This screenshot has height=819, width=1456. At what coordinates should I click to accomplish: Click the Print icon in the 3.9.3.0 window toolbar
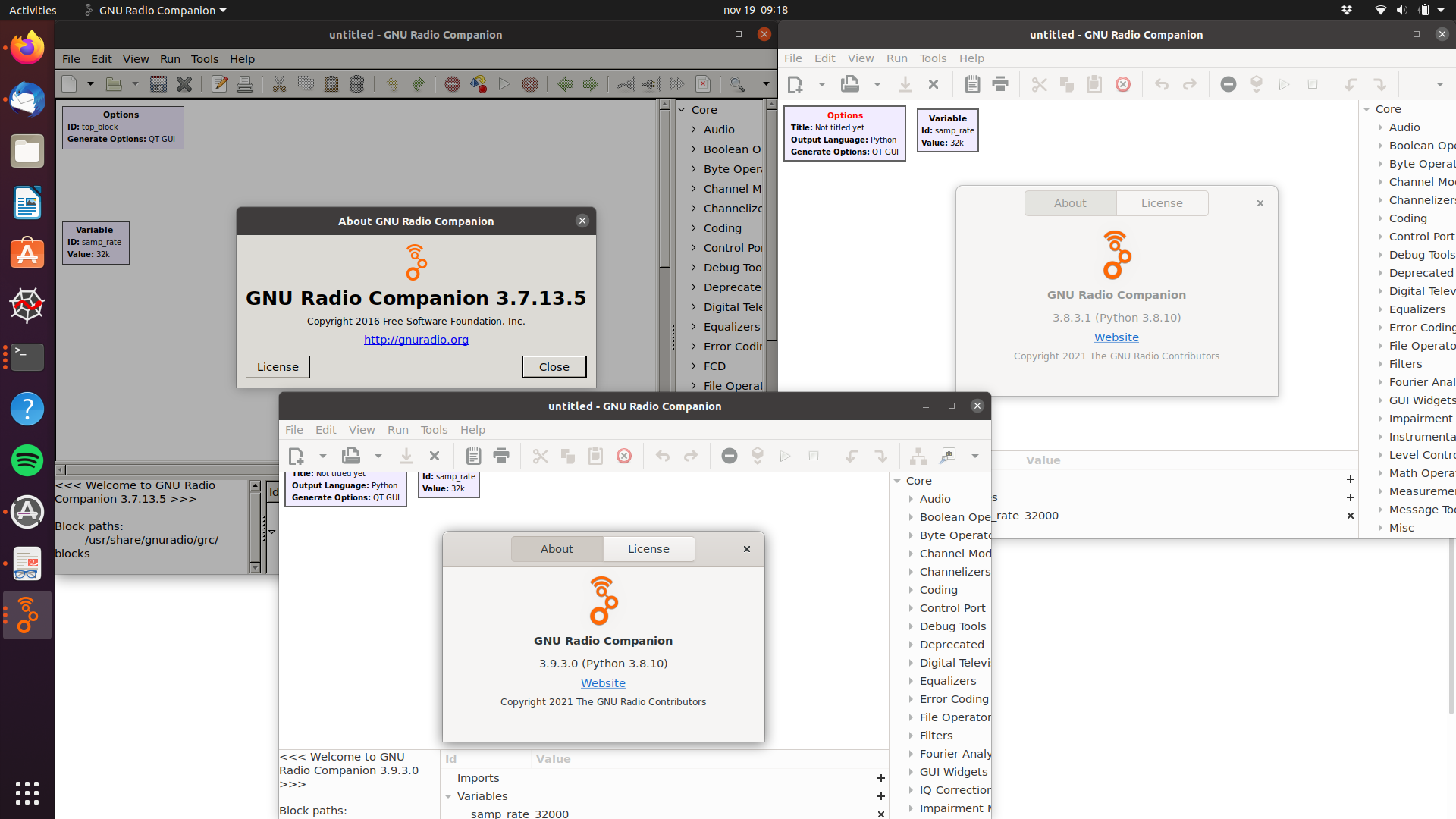[x=501, y=456]
